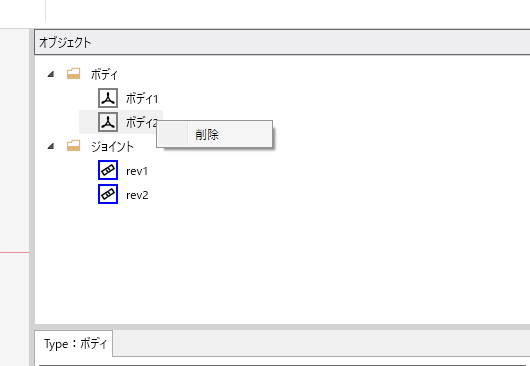This screenshot has width=530, height=366.
Task: Click the ジョイント folder icon
Action: tap(73, 146)
